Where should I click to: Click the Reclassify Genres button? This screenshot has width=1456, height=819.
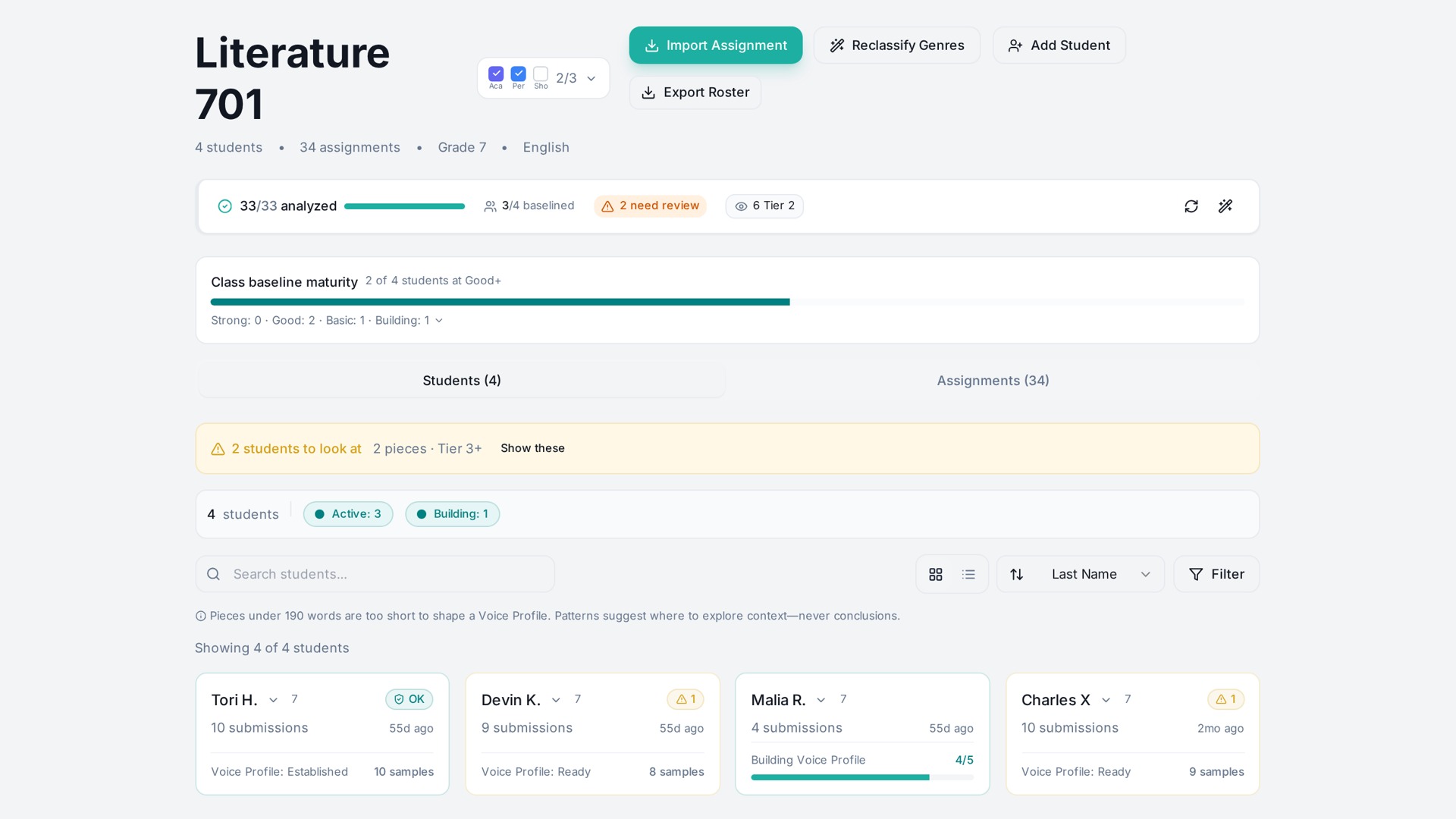(x=897, y=45)
